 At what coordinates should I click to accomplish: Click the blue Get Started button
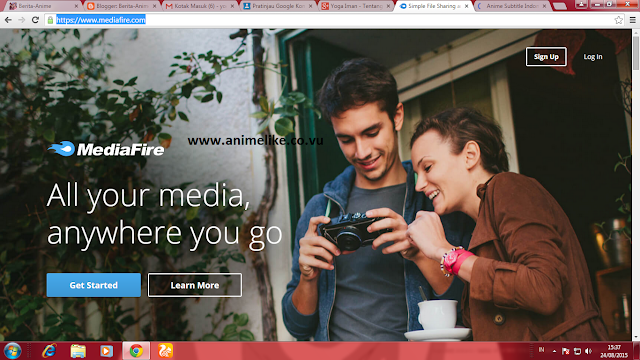tap(93, 285)
